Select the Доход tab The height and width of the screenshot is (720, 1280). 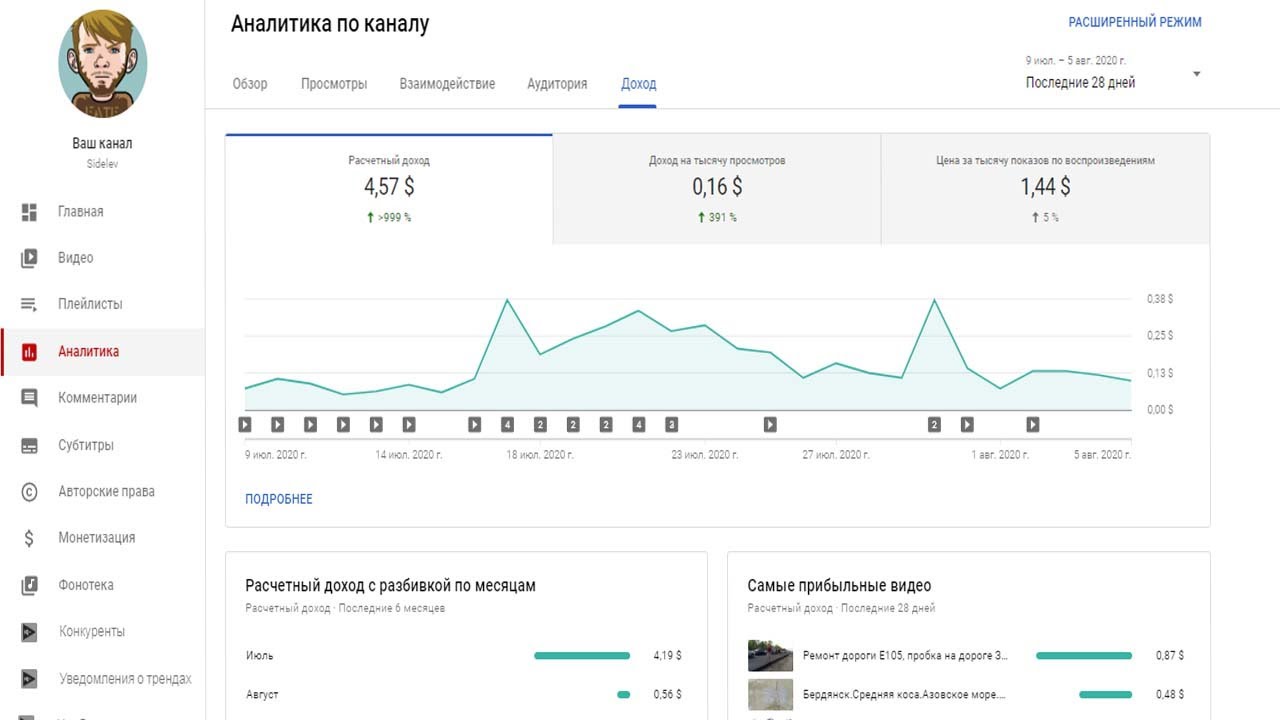point(638,84)
